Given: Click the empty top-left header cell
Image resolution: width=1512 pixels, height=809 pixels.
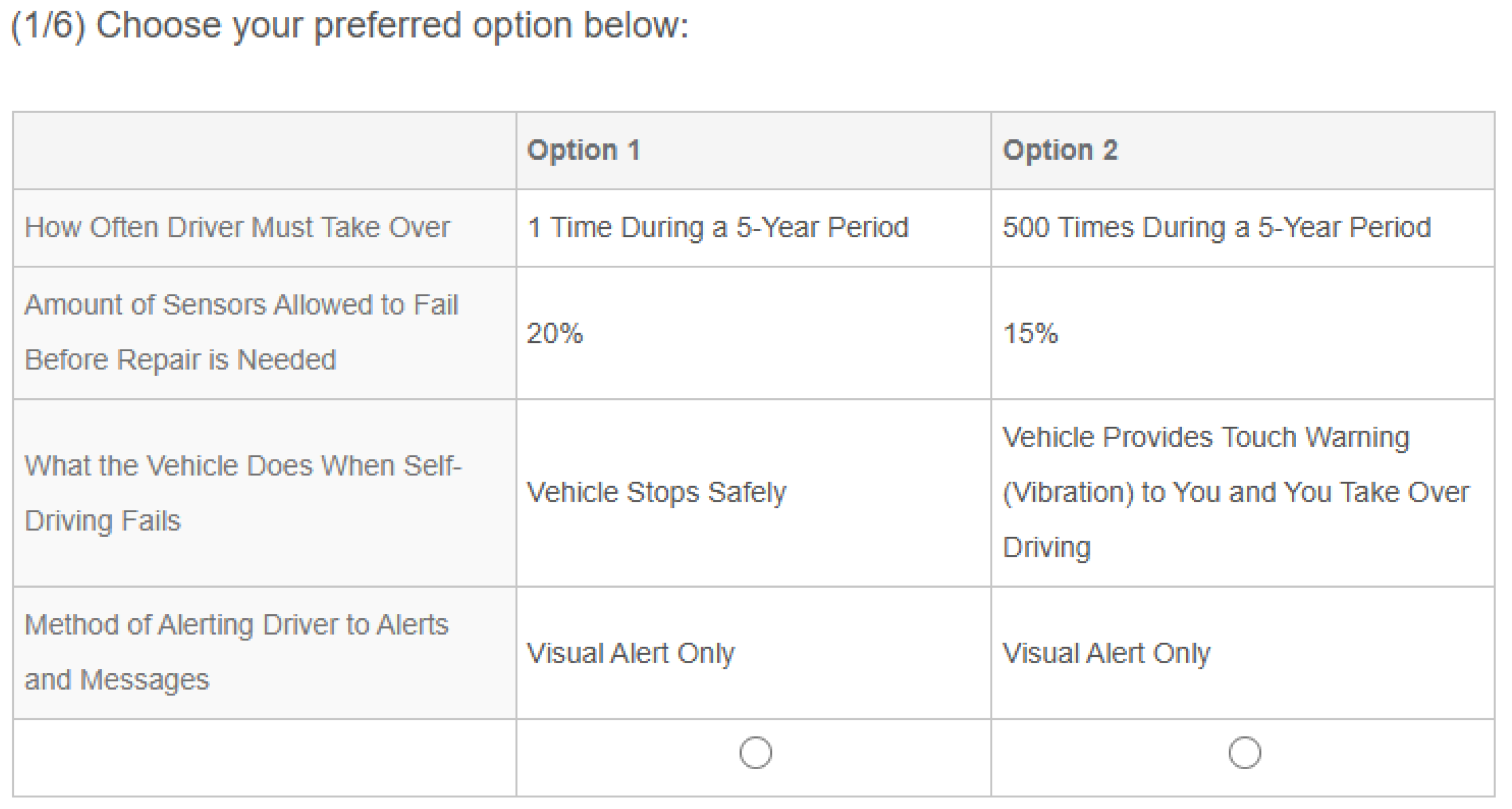Looking at the screenshot, I should 264,150.
